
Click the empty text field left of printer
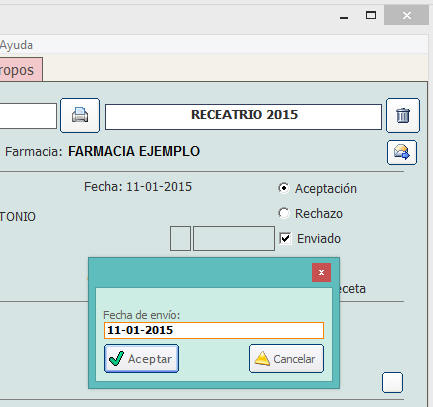(28, 116)
